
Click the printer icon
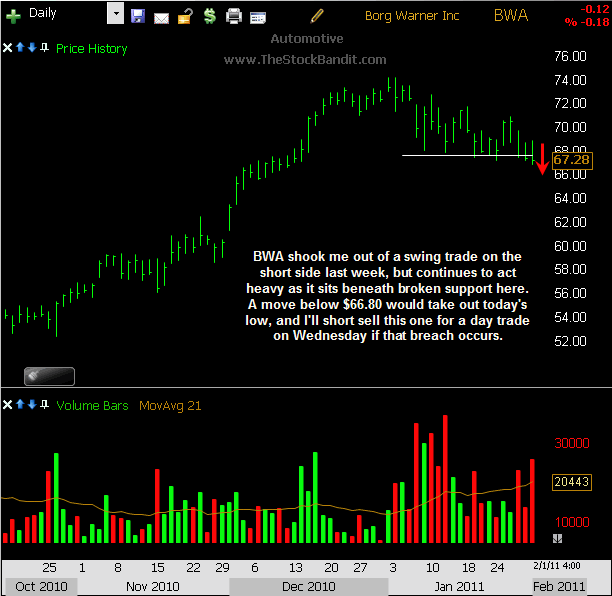click(x=234, y=16)
